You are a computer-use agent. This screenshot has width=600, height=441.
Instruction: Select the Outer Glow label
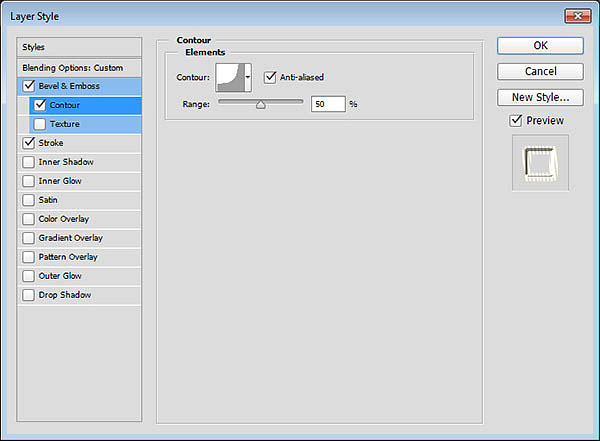[60, 276]
